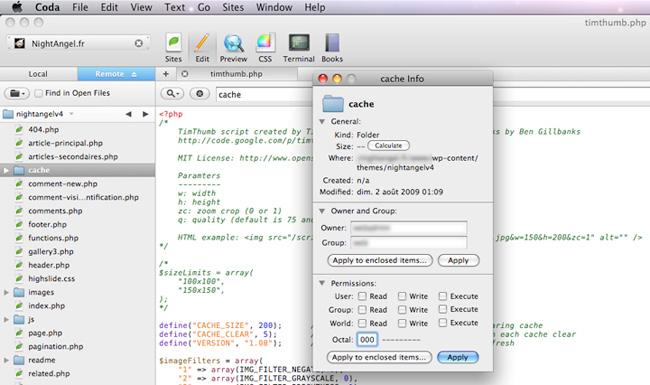Click the Group text field

pyautogui.click(x=409, y=242)
